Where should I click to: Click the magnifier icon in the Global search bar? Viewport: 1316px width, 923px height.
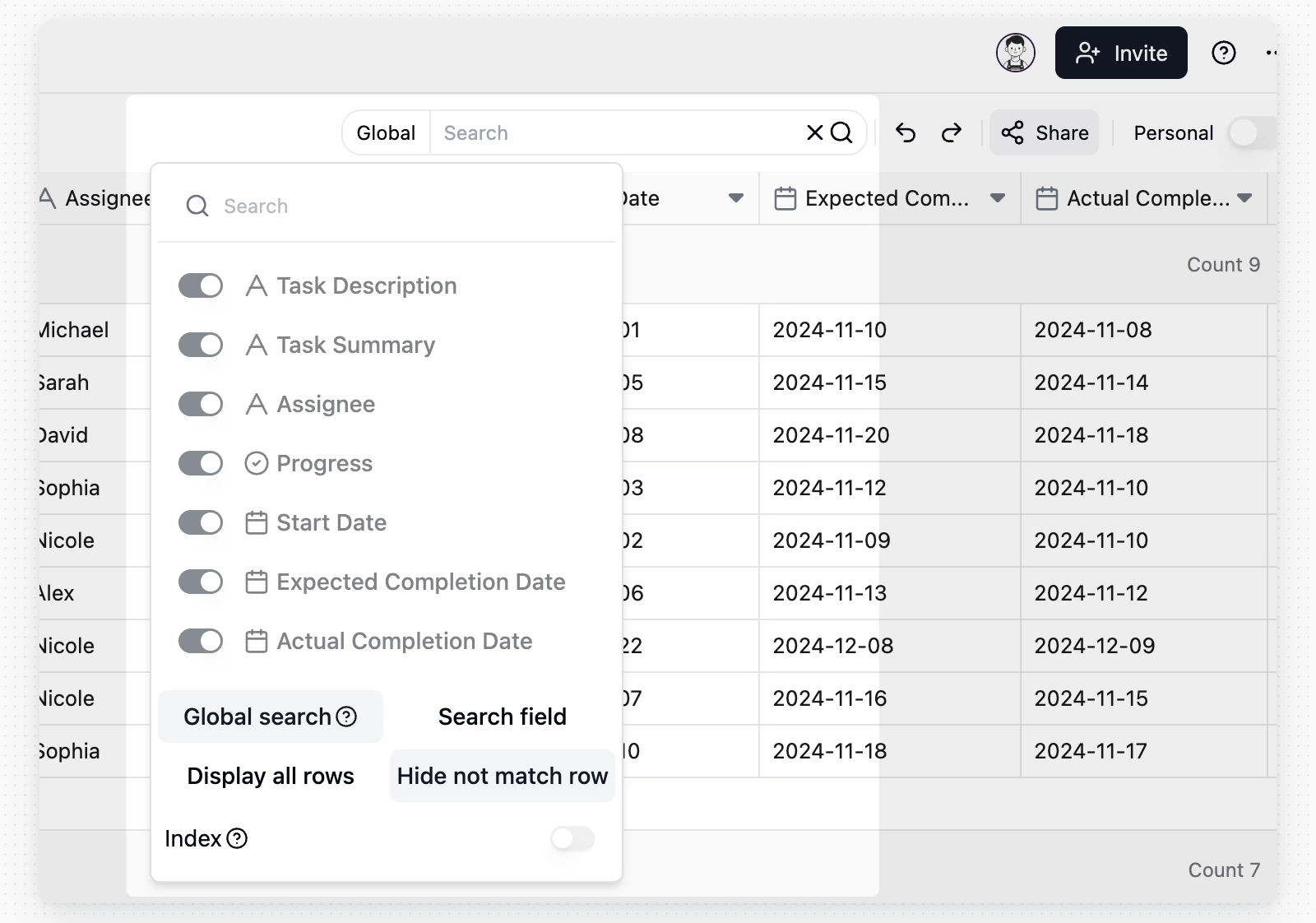tap(841, 132)
